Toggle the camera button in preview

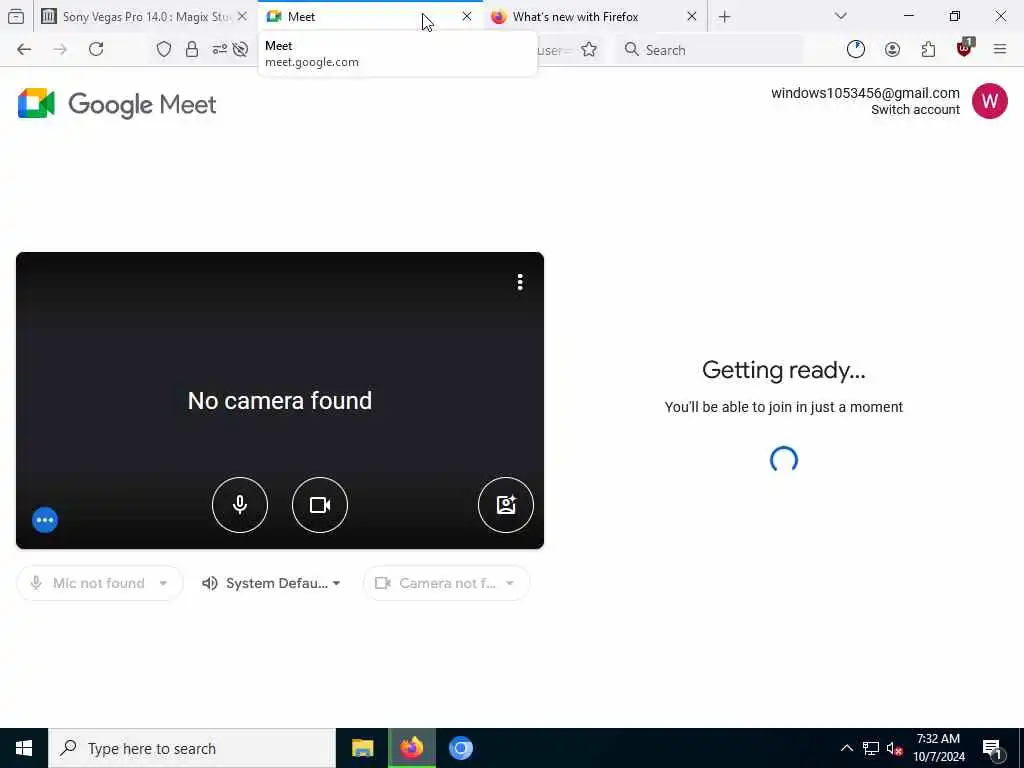[x=320, y=505]
